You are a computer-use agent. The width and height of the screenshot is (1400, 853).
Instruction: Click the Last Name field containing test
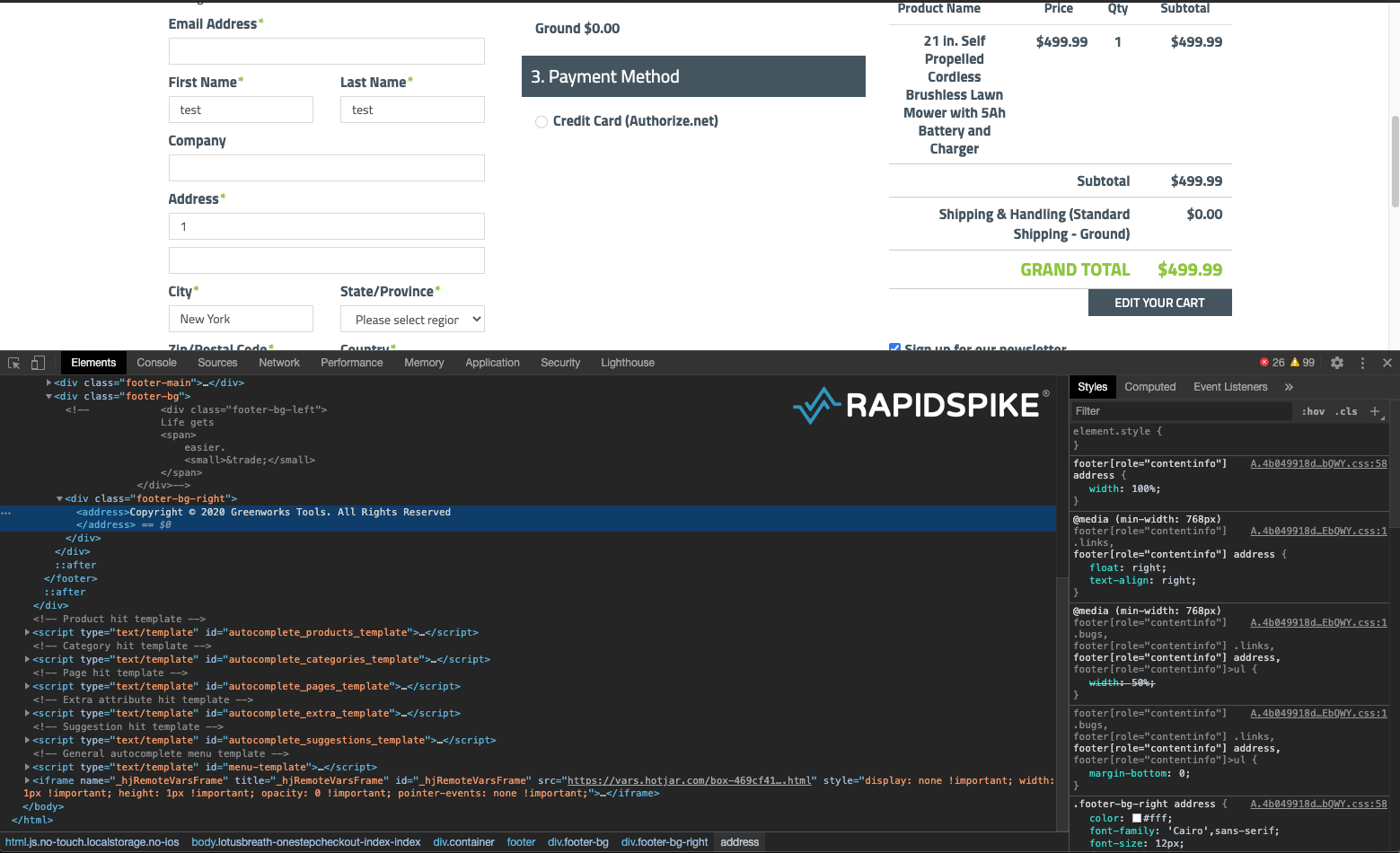412,110
